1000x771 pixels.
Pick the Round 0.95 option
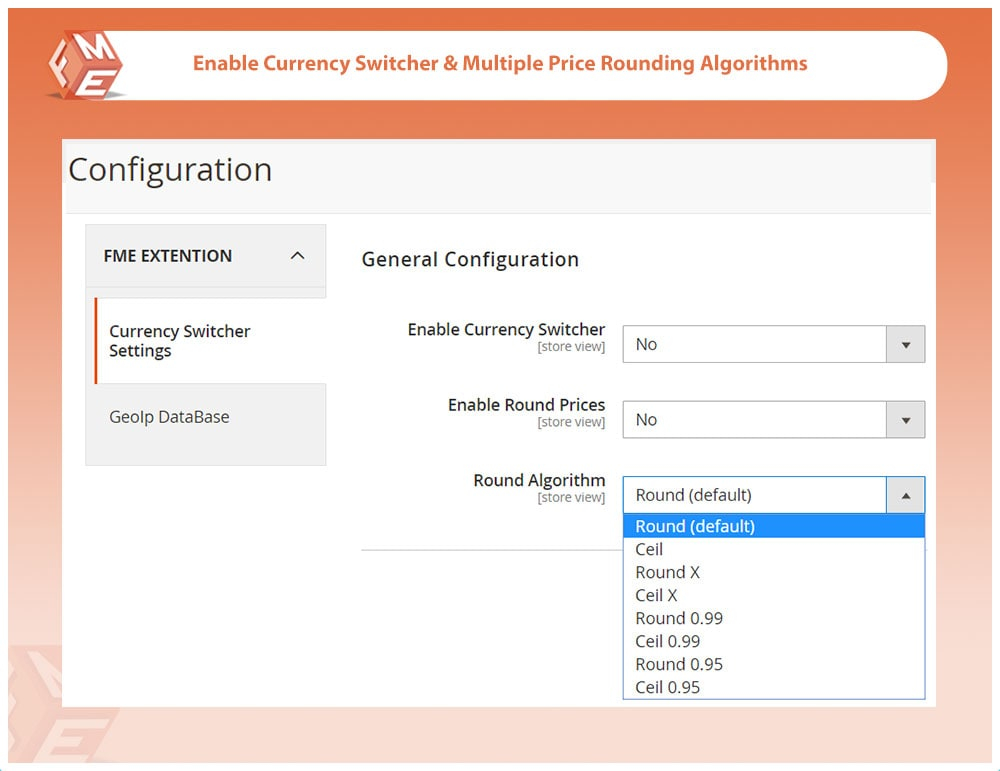679,664
